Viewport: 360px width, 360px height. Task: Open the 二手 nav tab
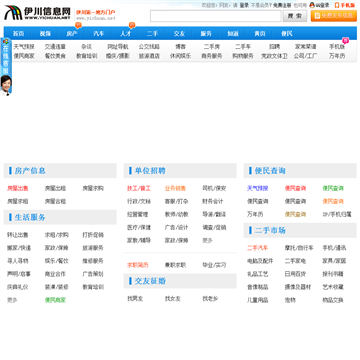(x=152, y=34)
